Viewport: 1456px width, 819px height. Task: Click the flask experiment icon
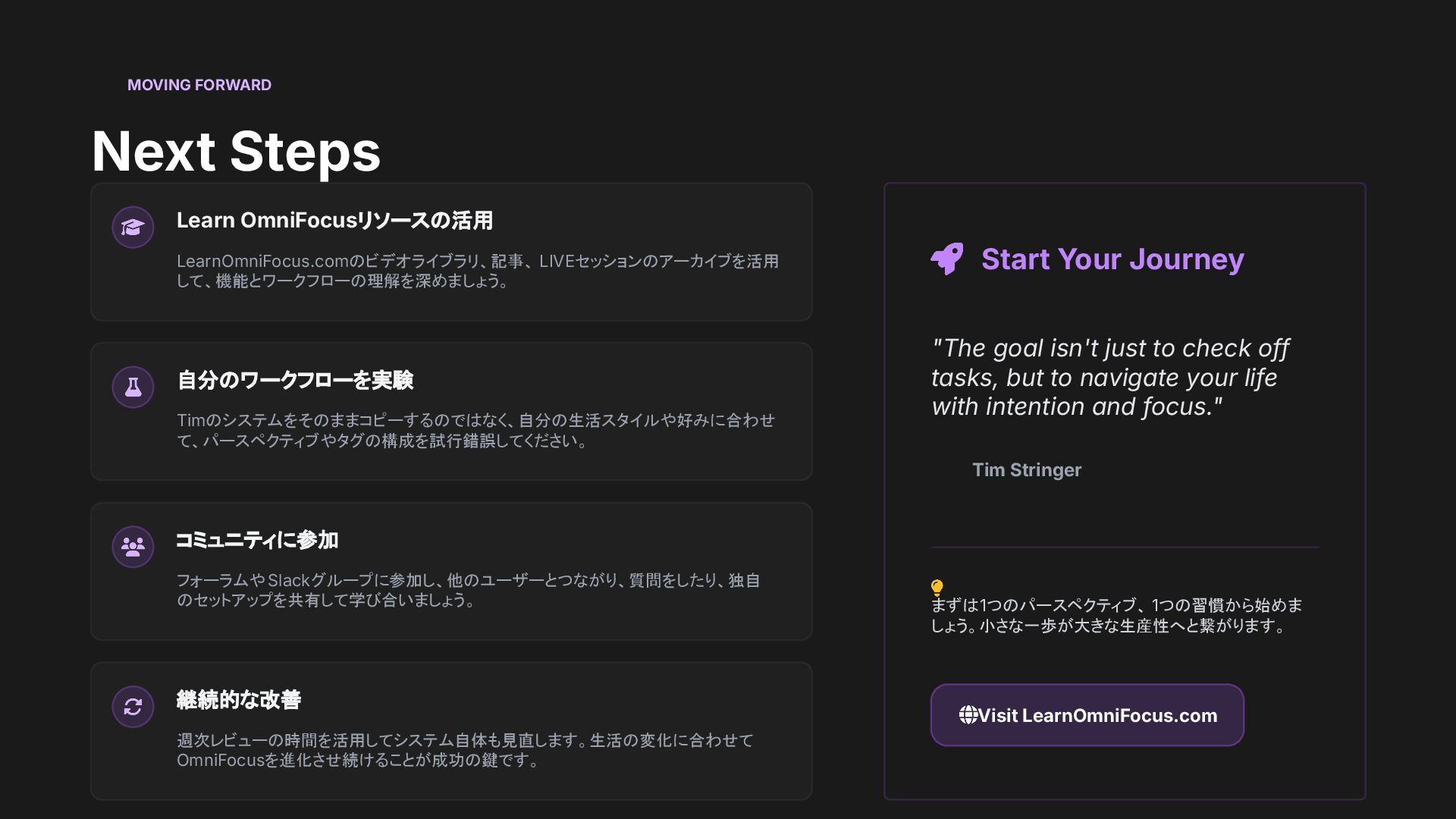click(133, 388)
